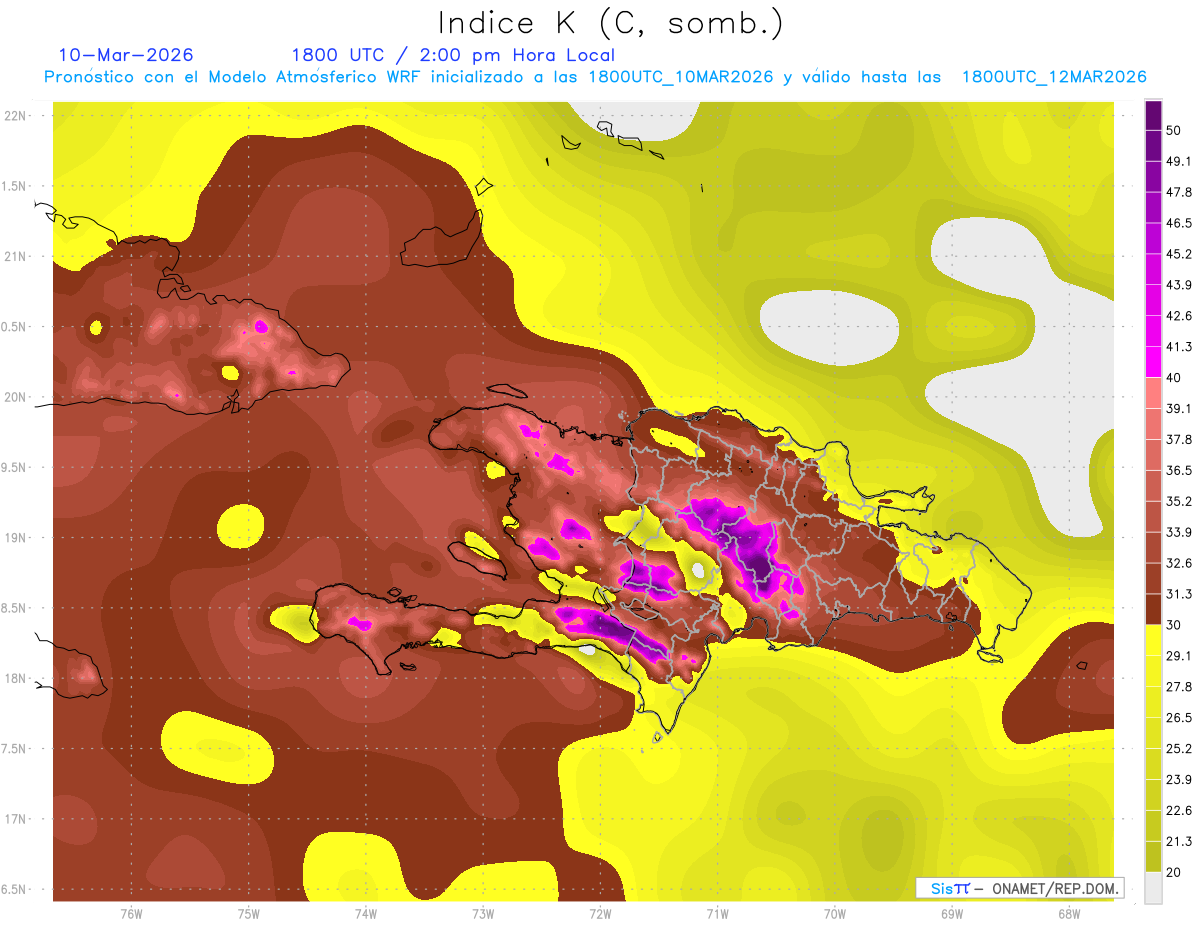Click the colorbar value "50"
The height and width of the screenshot is (927, 1200).
[x=1174, y=130]
